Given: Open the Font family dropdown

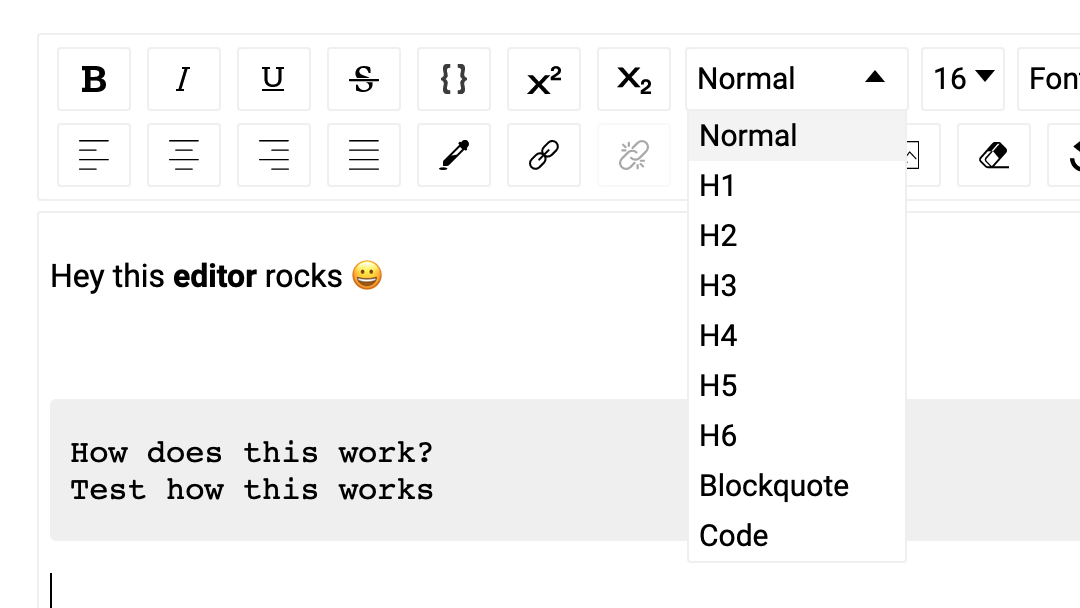Looking at the screenshot, I should click(x=1049, y=79).
